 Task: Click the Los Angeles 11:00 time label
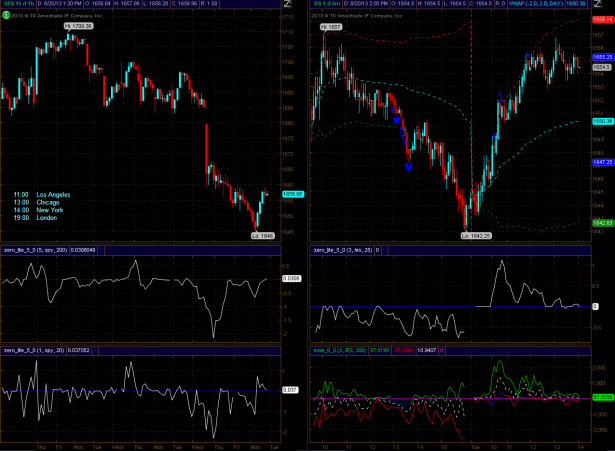42,195
